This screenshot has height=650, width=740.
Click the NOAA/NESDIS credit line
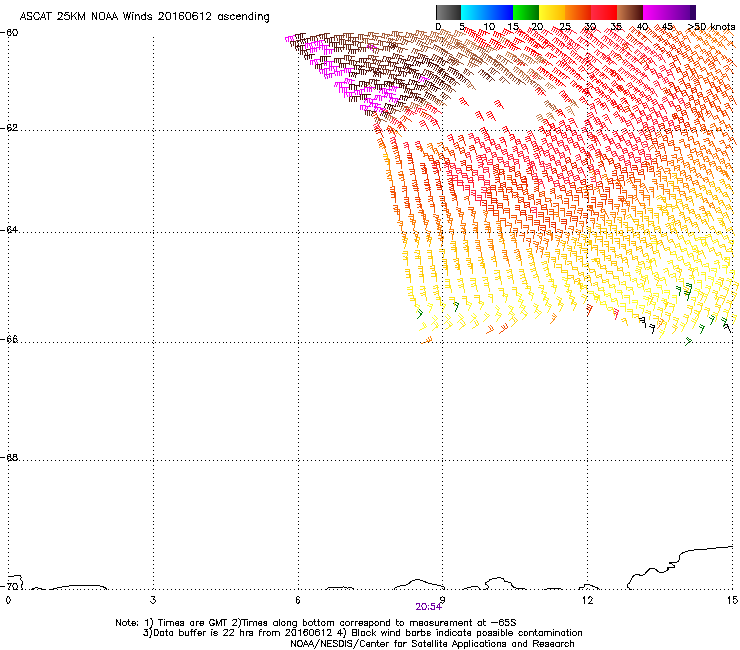(x=432, y=644)
